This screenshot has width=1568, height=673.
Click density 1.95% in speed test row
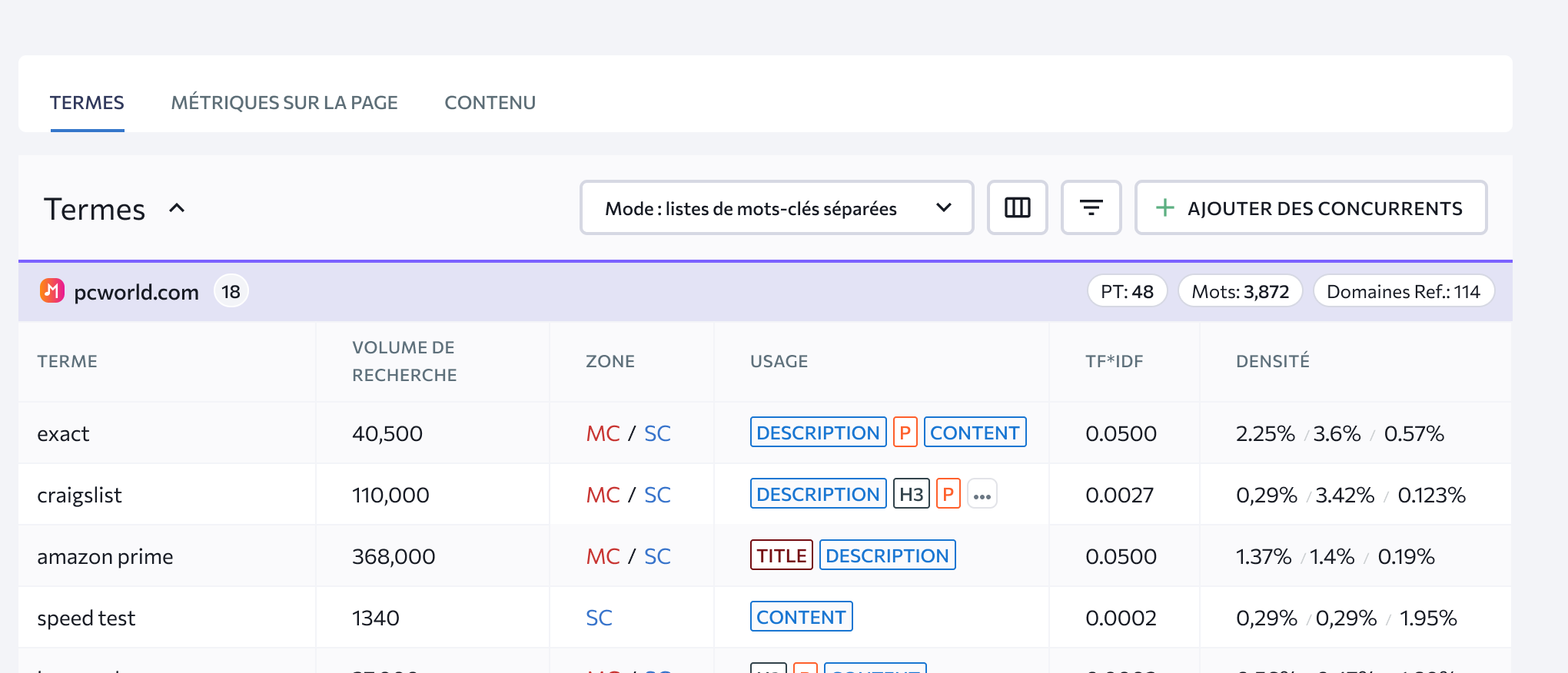point(1428,618)
